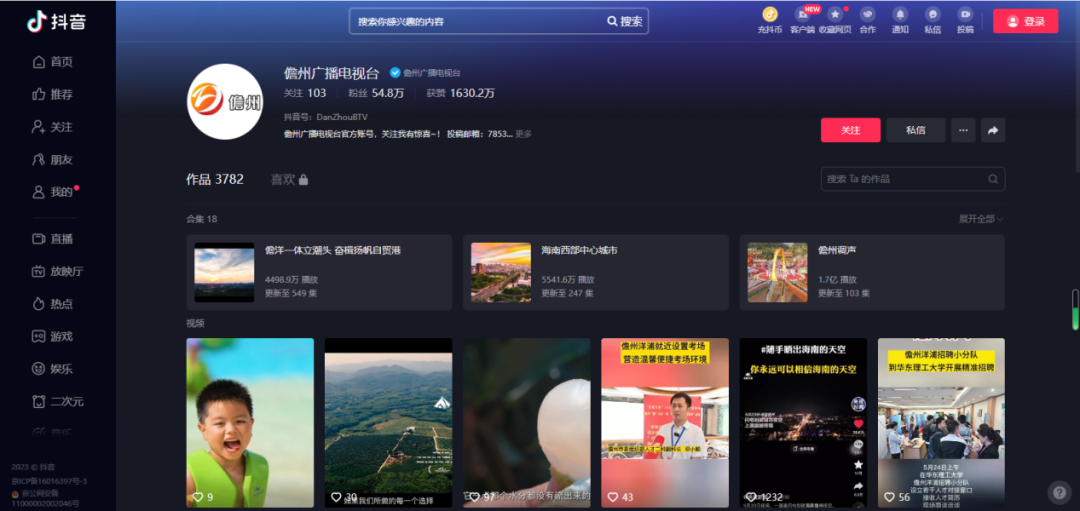Open video 儋州洋浦就近设置考场
1080x511 pixels.
click(x=665, y=423)
